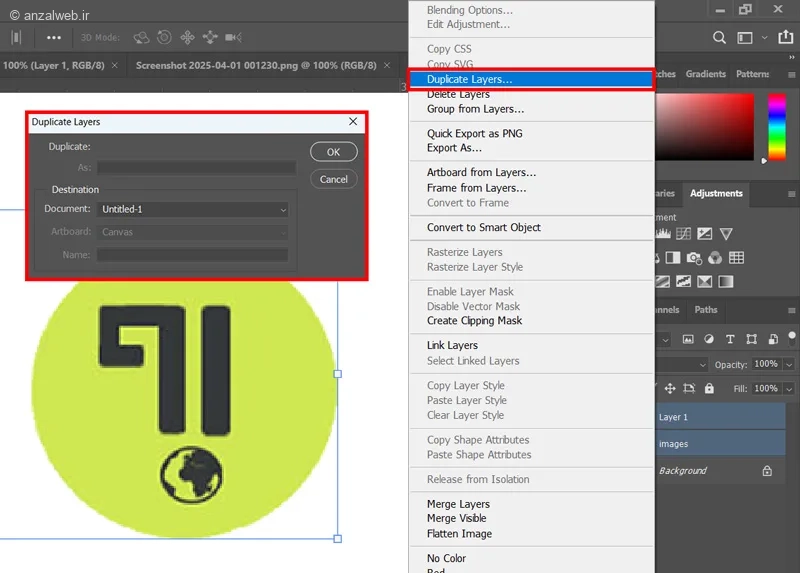The image size is (800, 573).
Task: Confirm Duplicate Layers with OK button
Action: coord(334,152)
